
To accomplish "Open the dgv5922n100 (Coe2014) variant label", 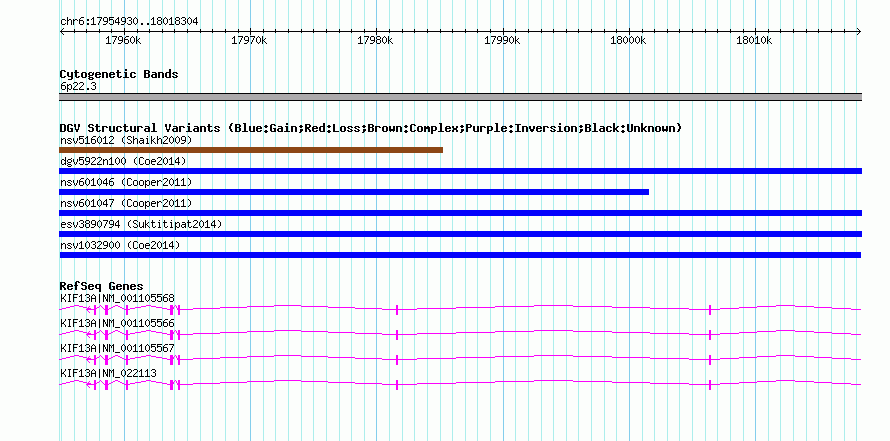I will click(x=123, y=161).
